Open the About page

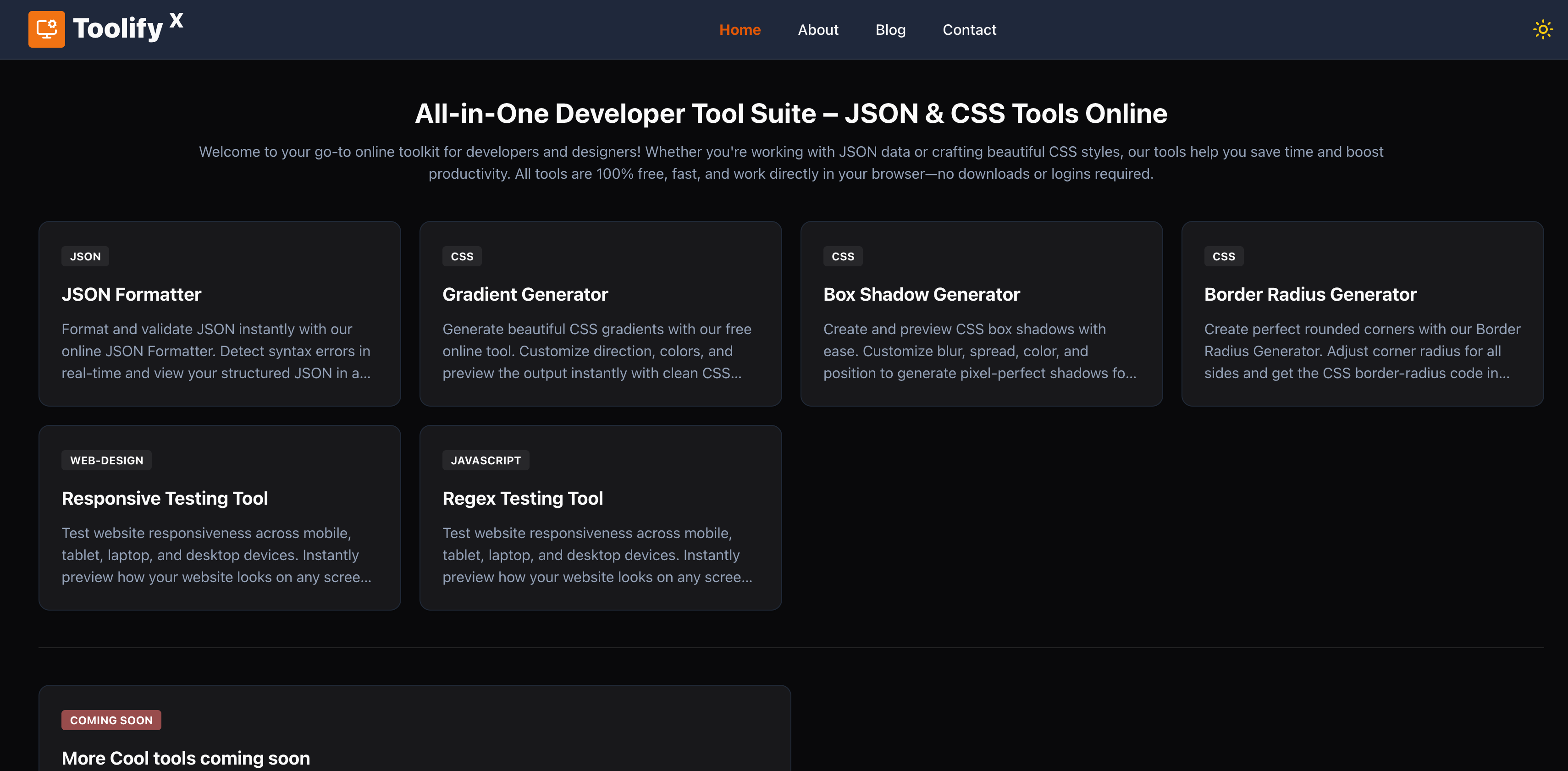coord(817,29)
